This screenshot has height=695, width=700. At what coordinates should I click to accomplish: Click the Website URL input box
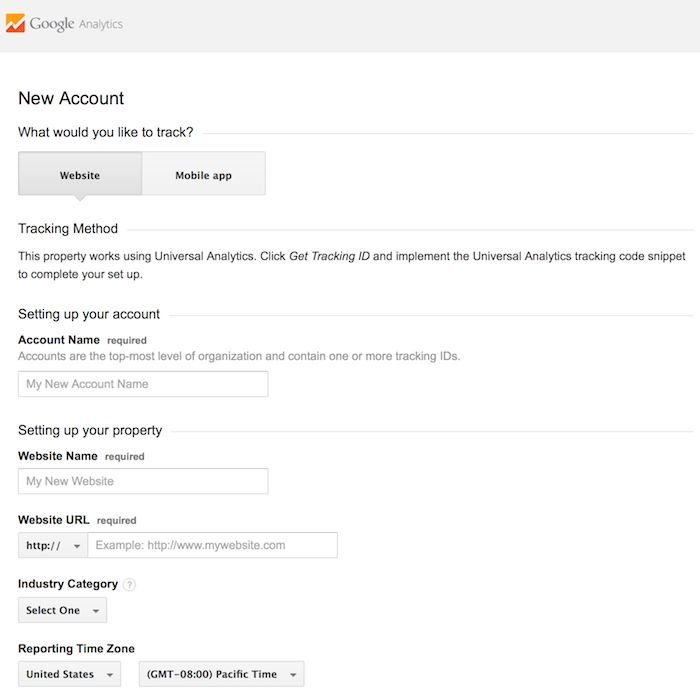[x=212, y=545]
